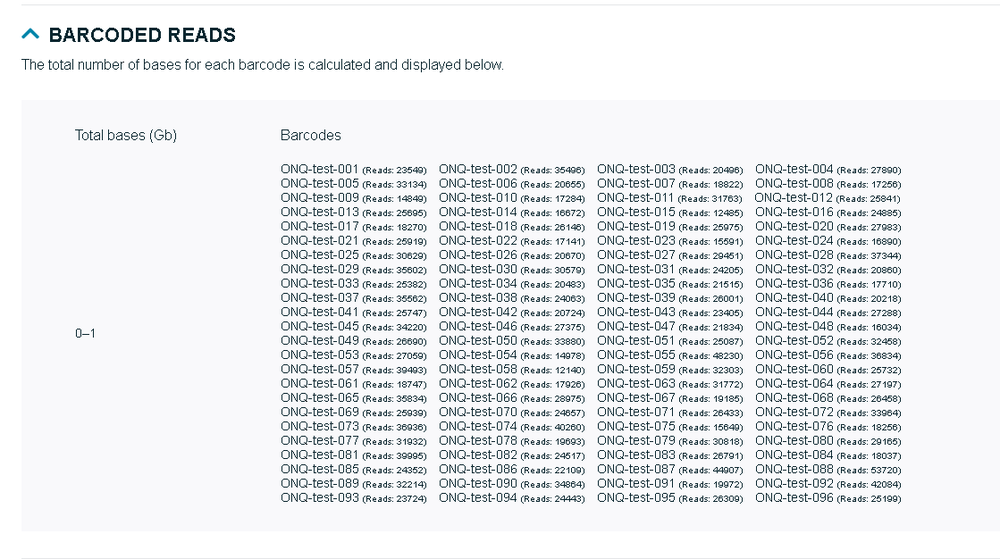Click the 0–1 total bases range label
Viewport: 1000px width, 559px height.
pyautogui.click(x=85, y=333)
